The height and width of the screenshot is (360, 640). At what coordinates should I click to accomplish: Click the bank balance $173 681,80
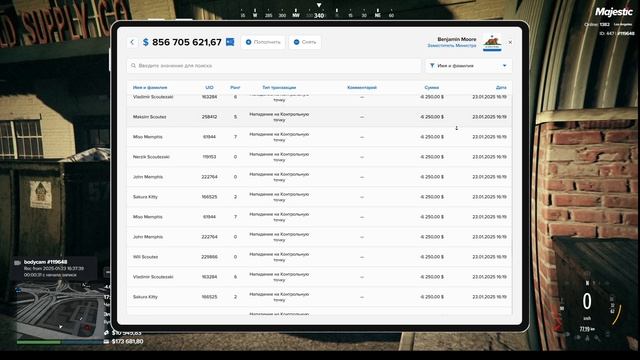127,341
